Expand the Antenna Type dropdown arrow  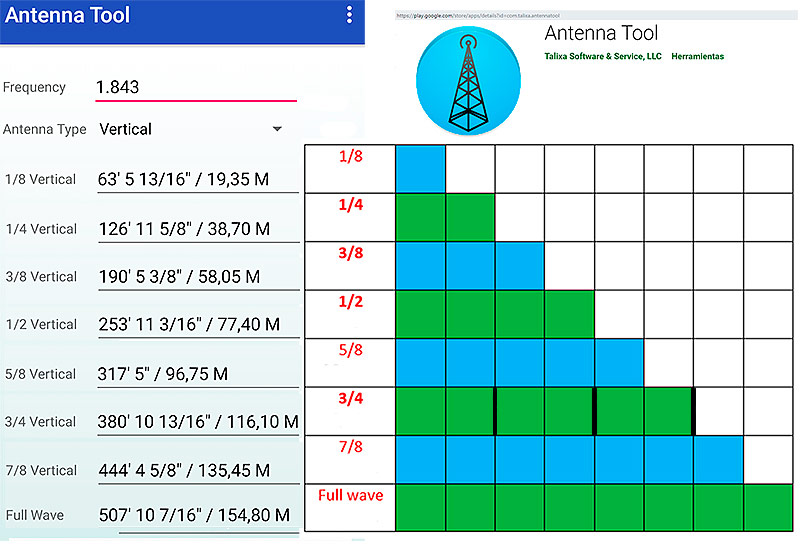pyautogui.click(x=277, y=129)
